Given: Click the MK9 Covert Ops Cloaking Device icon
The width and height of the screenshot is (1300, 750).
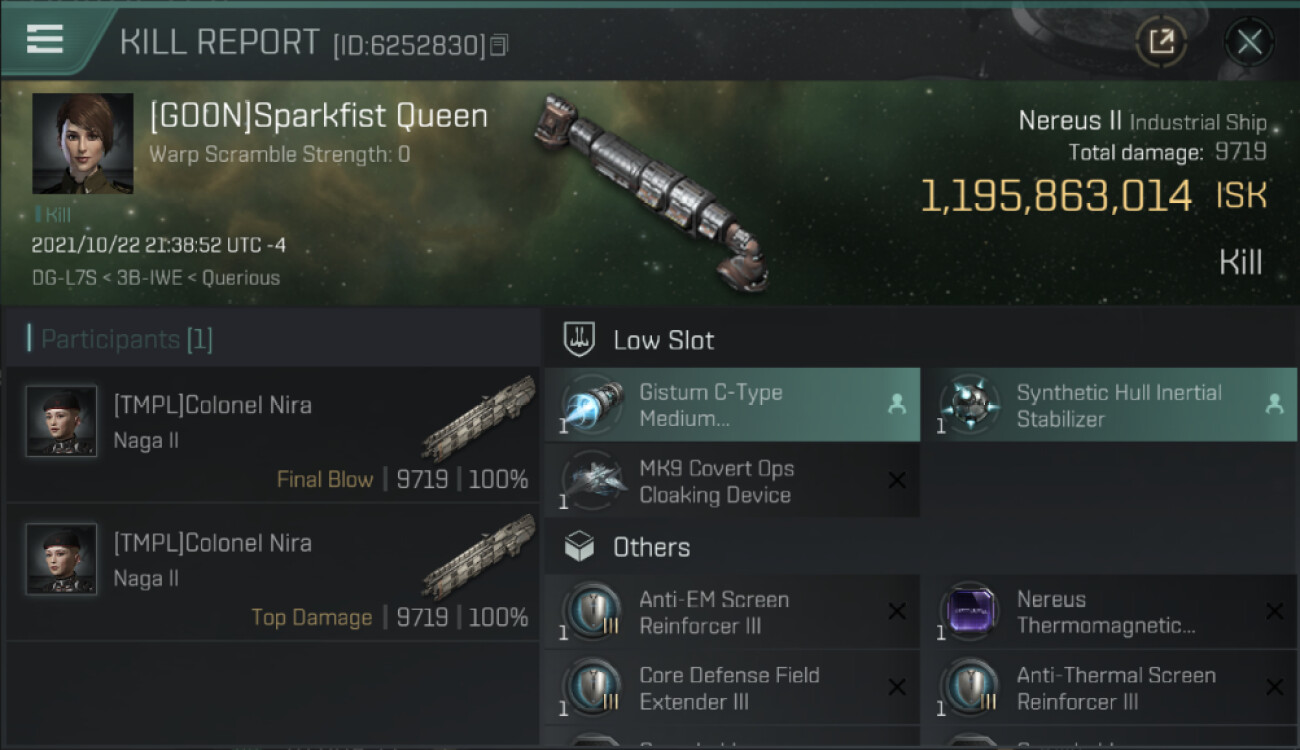Looking at the screenshot, I should (x=593, y=481).
